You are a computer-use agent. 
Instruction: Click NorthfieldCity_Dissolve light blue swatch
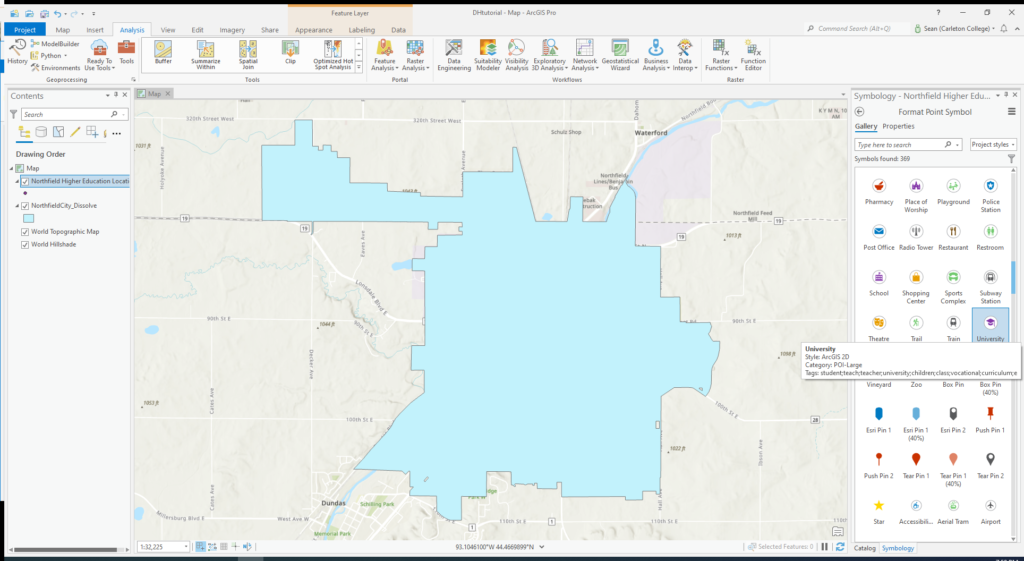(x=29, y=219)
